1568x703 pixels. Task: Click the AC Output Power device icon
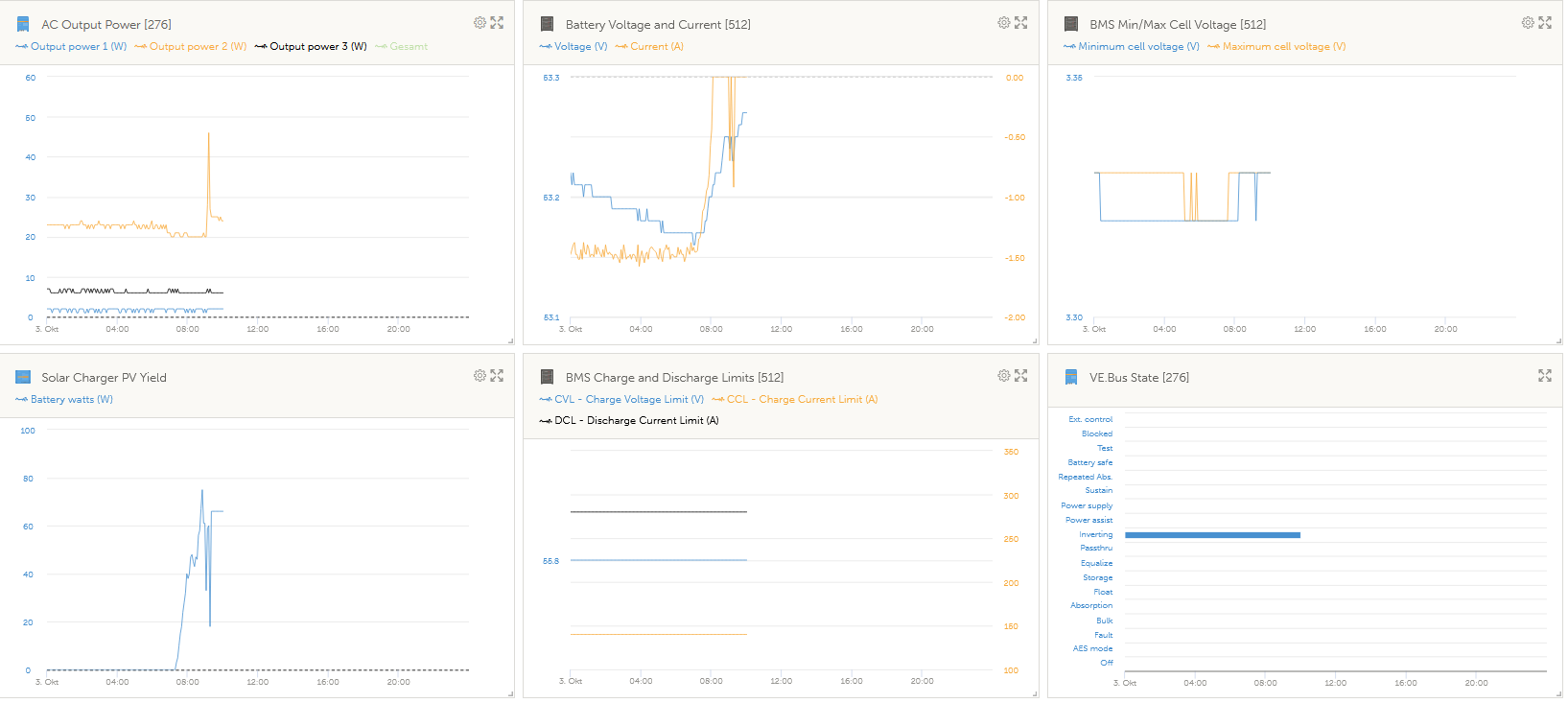click(x=23, y=24)
